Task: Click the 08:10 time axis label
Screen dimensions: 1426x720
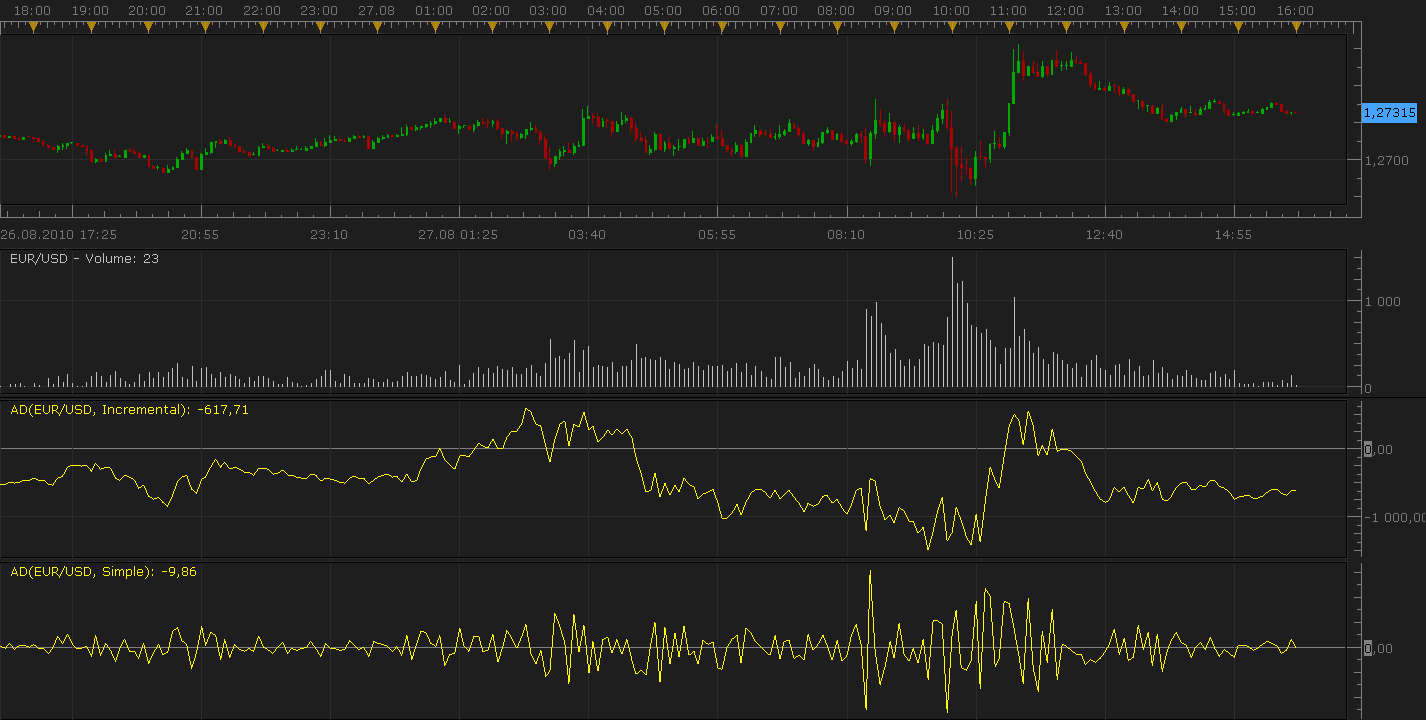Action: (846, 235)
